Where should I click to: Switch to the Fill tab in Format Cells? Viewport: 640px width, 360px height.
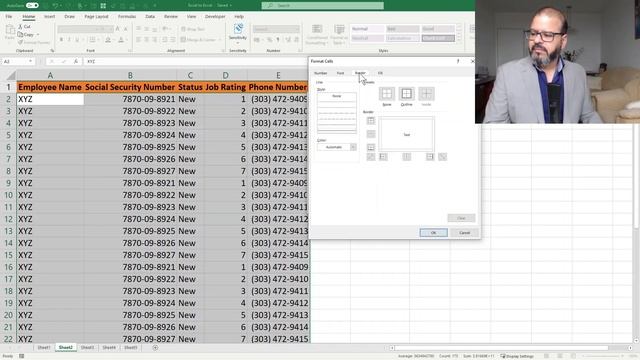(x=380, y=73)
